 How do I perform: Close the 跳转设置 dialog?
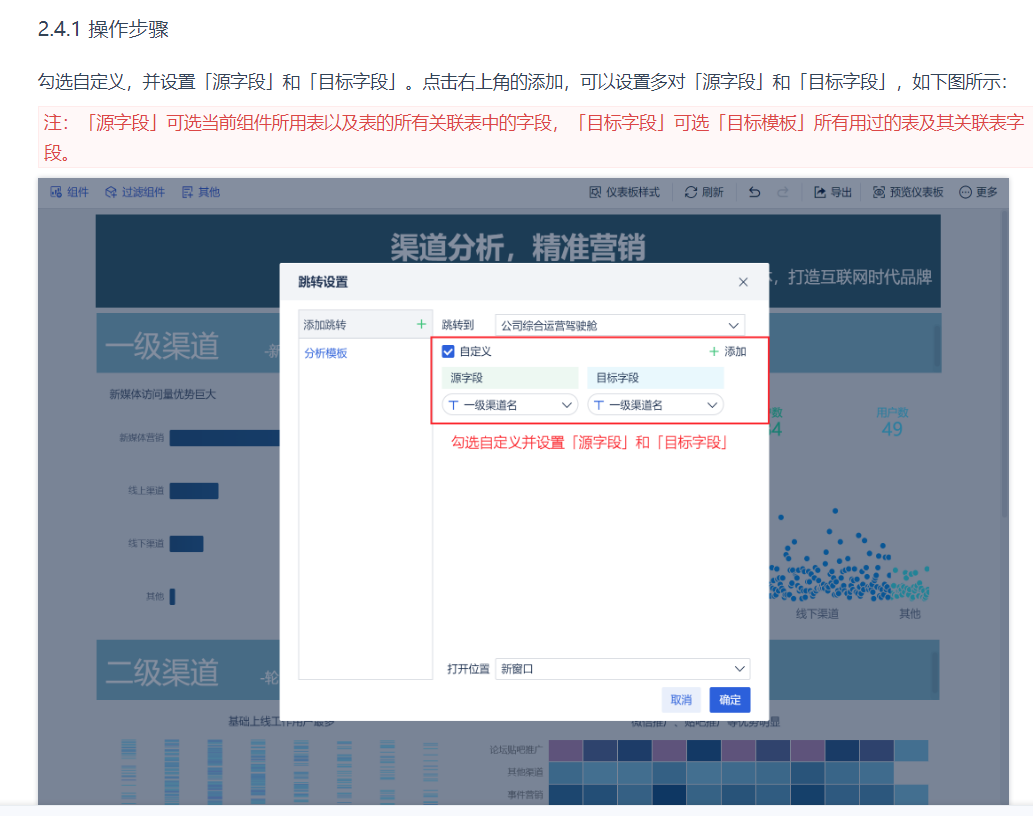(743, 282)
